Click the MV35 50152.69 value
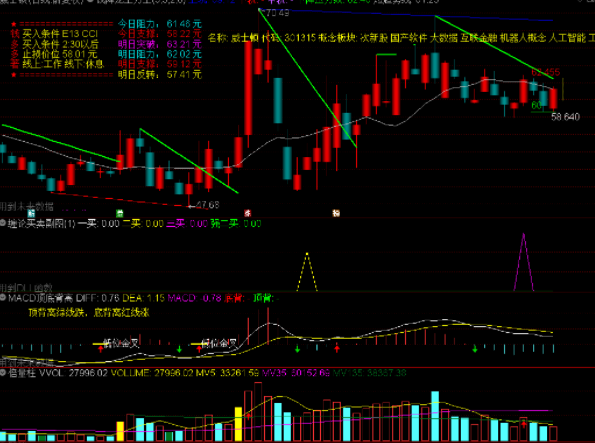The height and width of the screenshot is (443, 595). 296,373
